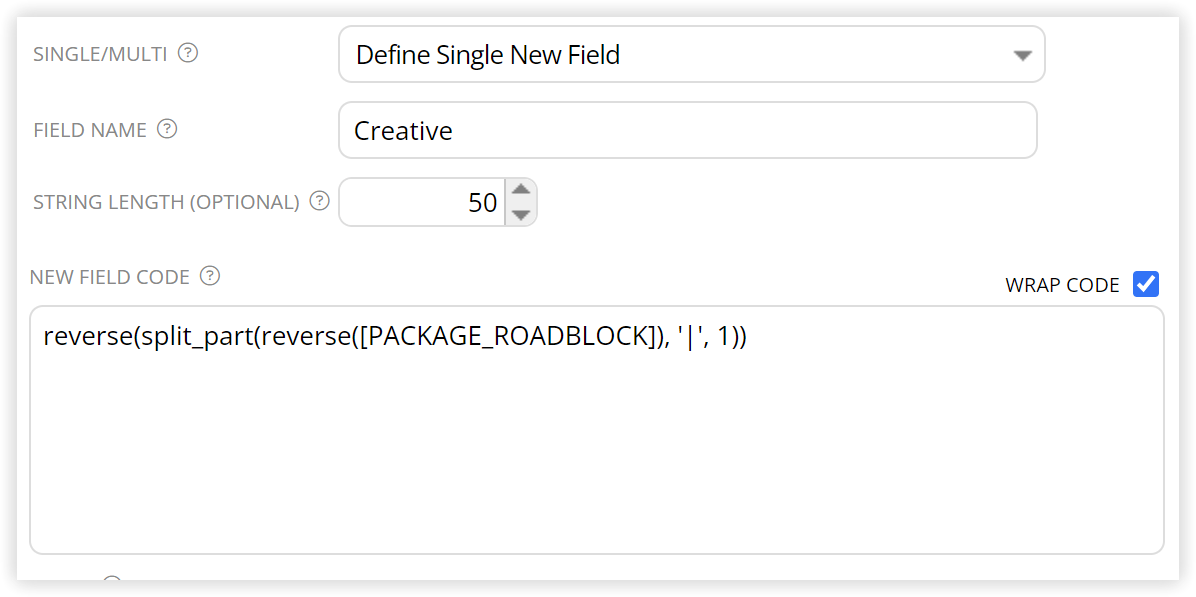
Task: Select the SINGLE/MULTI label
Action: [x=101, y=55]
